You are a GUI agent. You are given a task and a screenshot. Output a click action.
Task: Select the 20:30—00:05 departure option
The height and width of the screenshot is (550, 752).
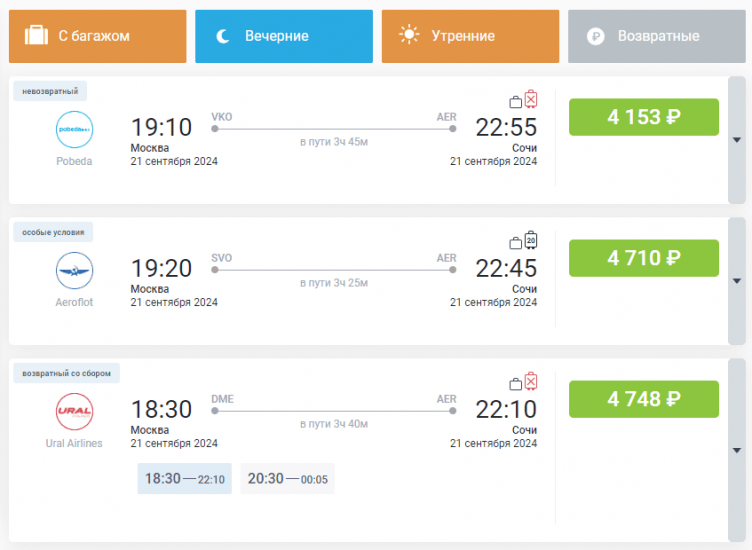pyautogui.click(x=287, y=479)
